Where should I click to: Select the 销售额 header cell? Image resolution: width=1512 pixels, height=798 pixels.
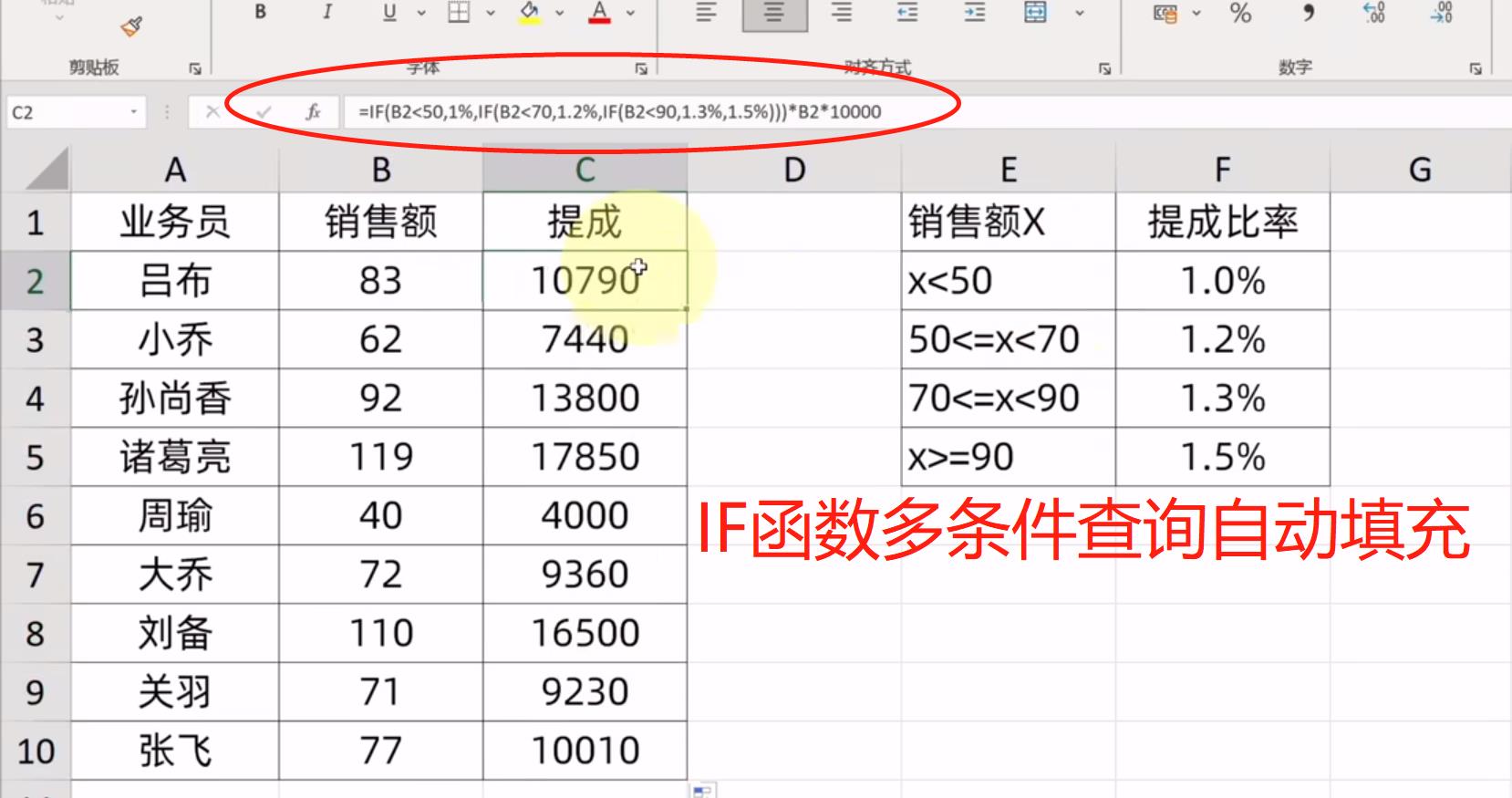(x=381, y=222)
